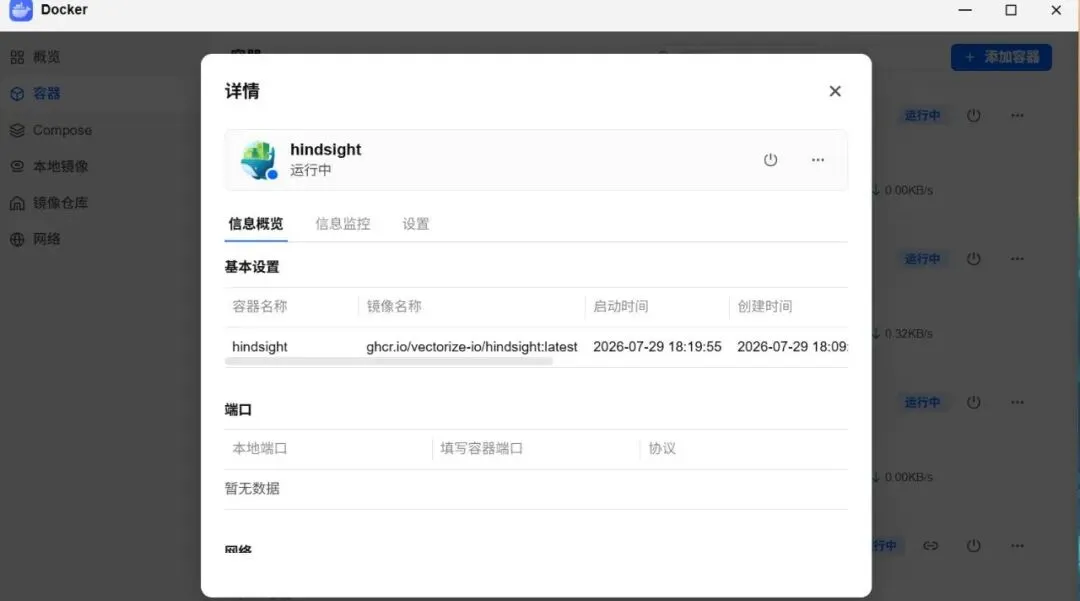Switch to the 信息概览 tab
Screen dimensions: 1080x601
coord(256,224)
